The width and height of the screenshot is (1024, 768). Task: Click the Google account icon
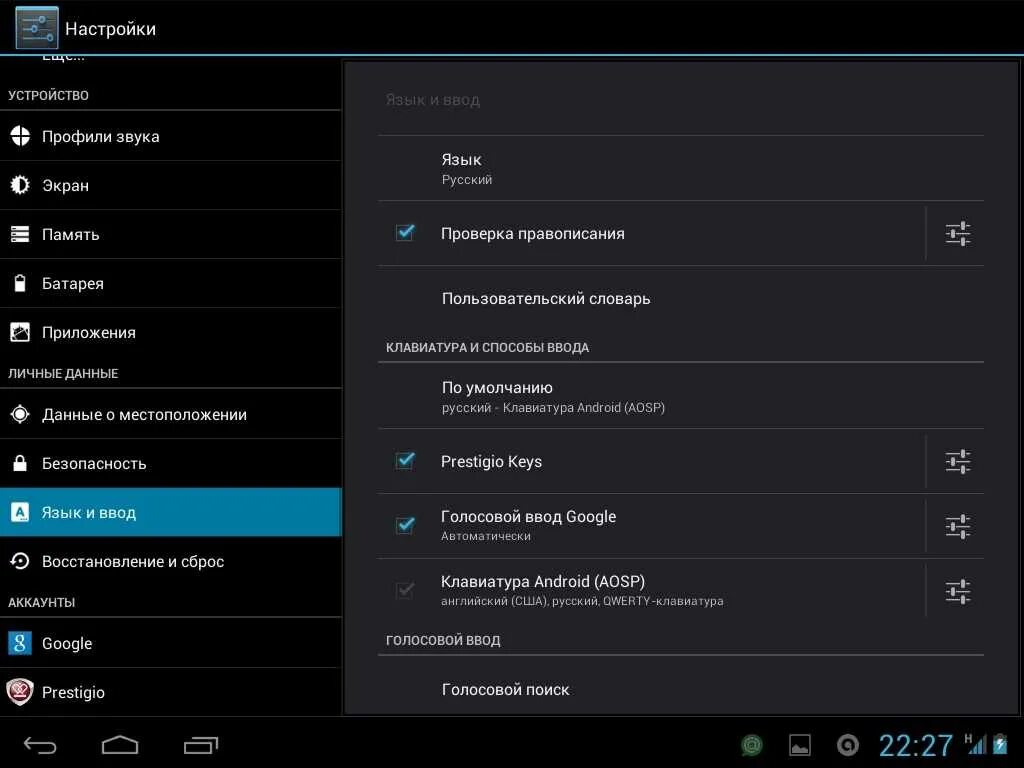point(20,643)
